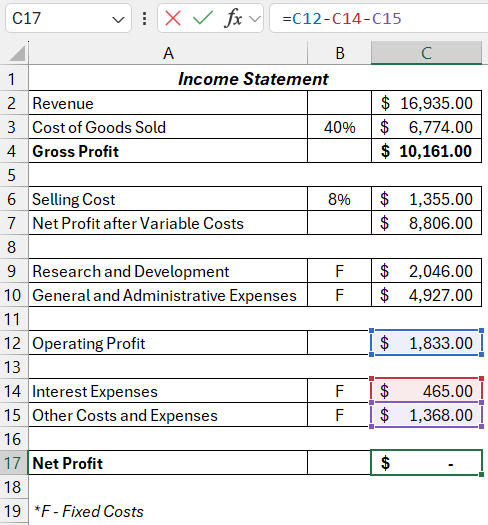Select the F cell beside Interest Expenses
Image resolution: width=488 pixels, height=525 pixels.
pos(339,391)
